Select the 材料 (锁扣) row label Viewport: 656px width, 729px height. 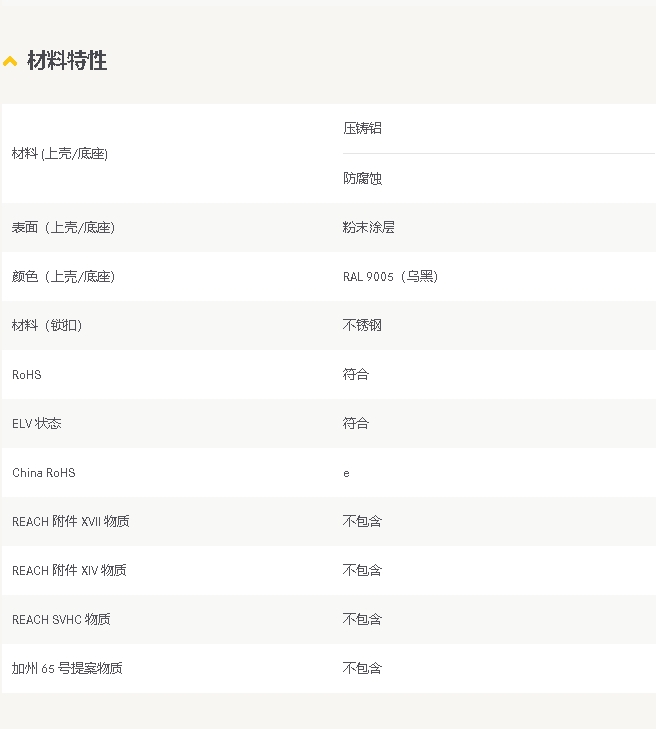click(x=47, y=326)
